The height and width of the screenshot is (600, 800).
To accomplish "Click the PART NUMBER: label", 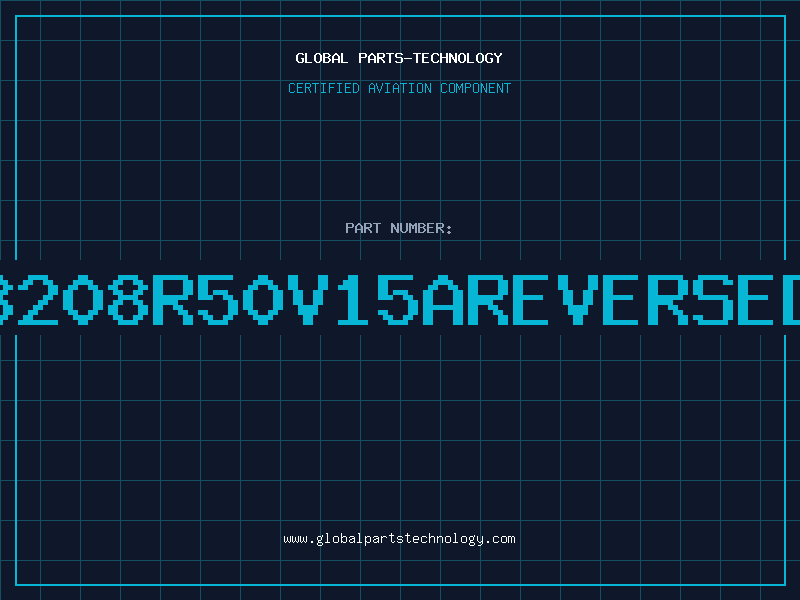I will 399,228.
